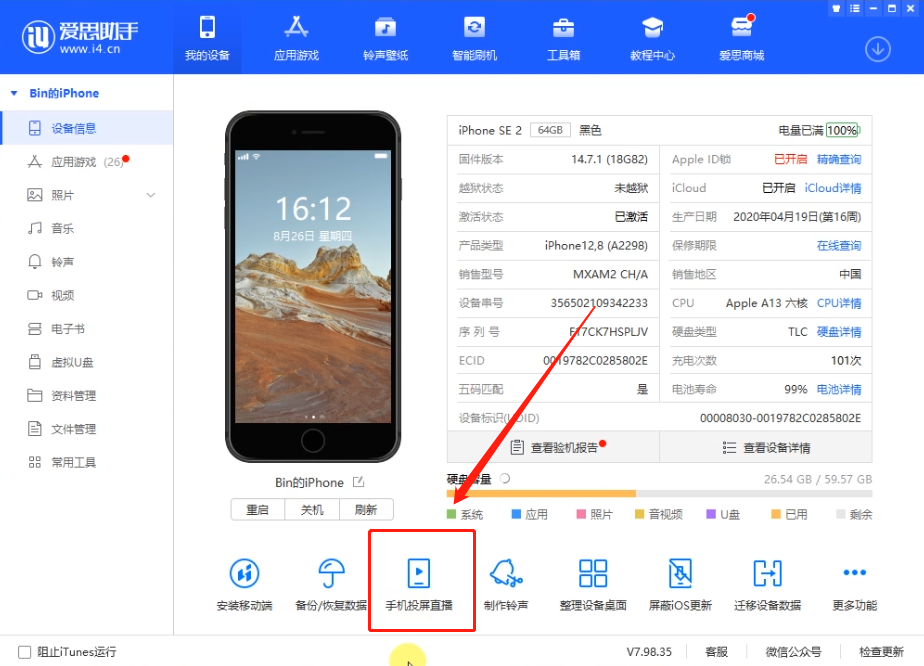Click the disk capacity usage bar
The width and height of the screenshot is (924, 666).
coord(659,493)
